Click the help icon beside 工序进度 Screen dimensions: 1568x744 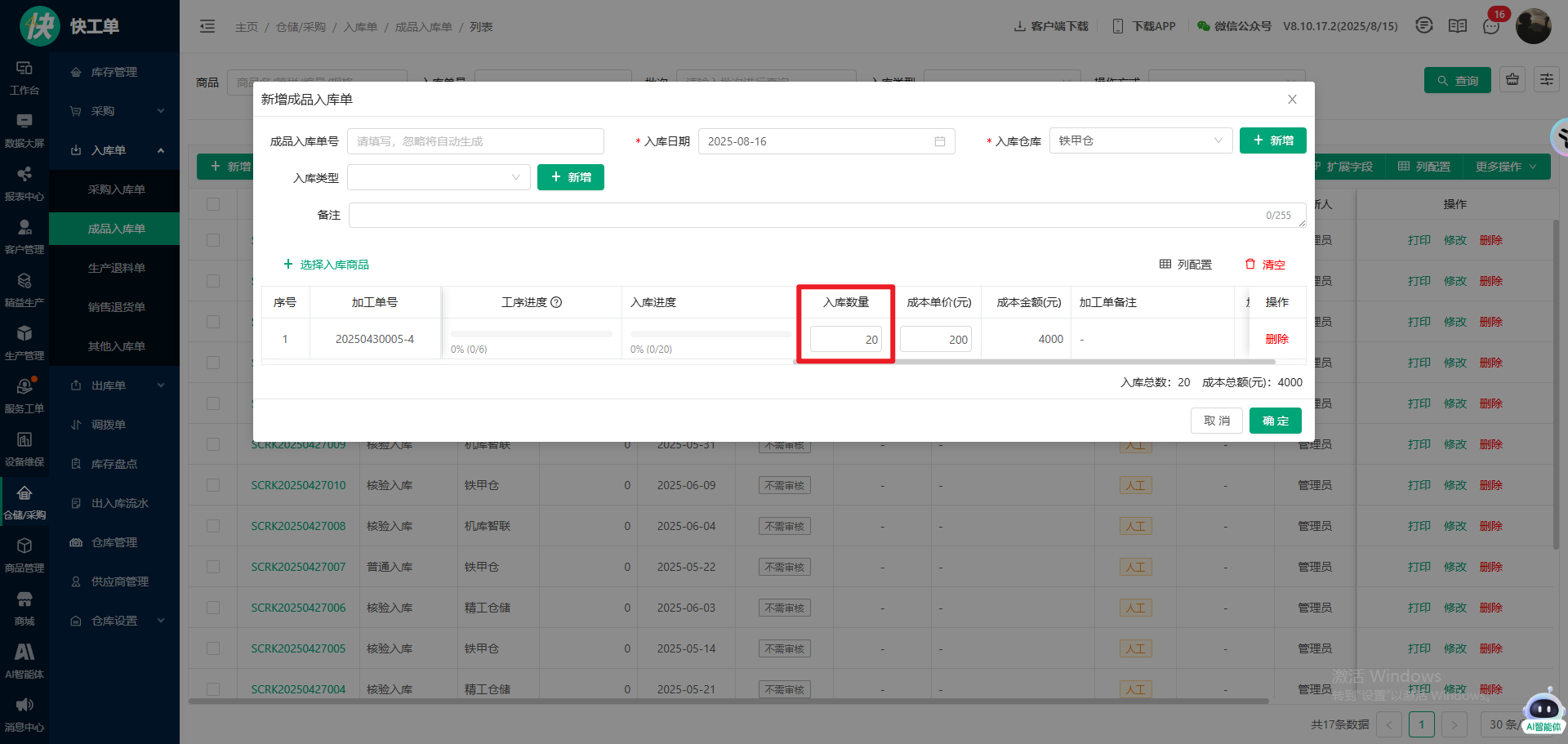(556, 302)
